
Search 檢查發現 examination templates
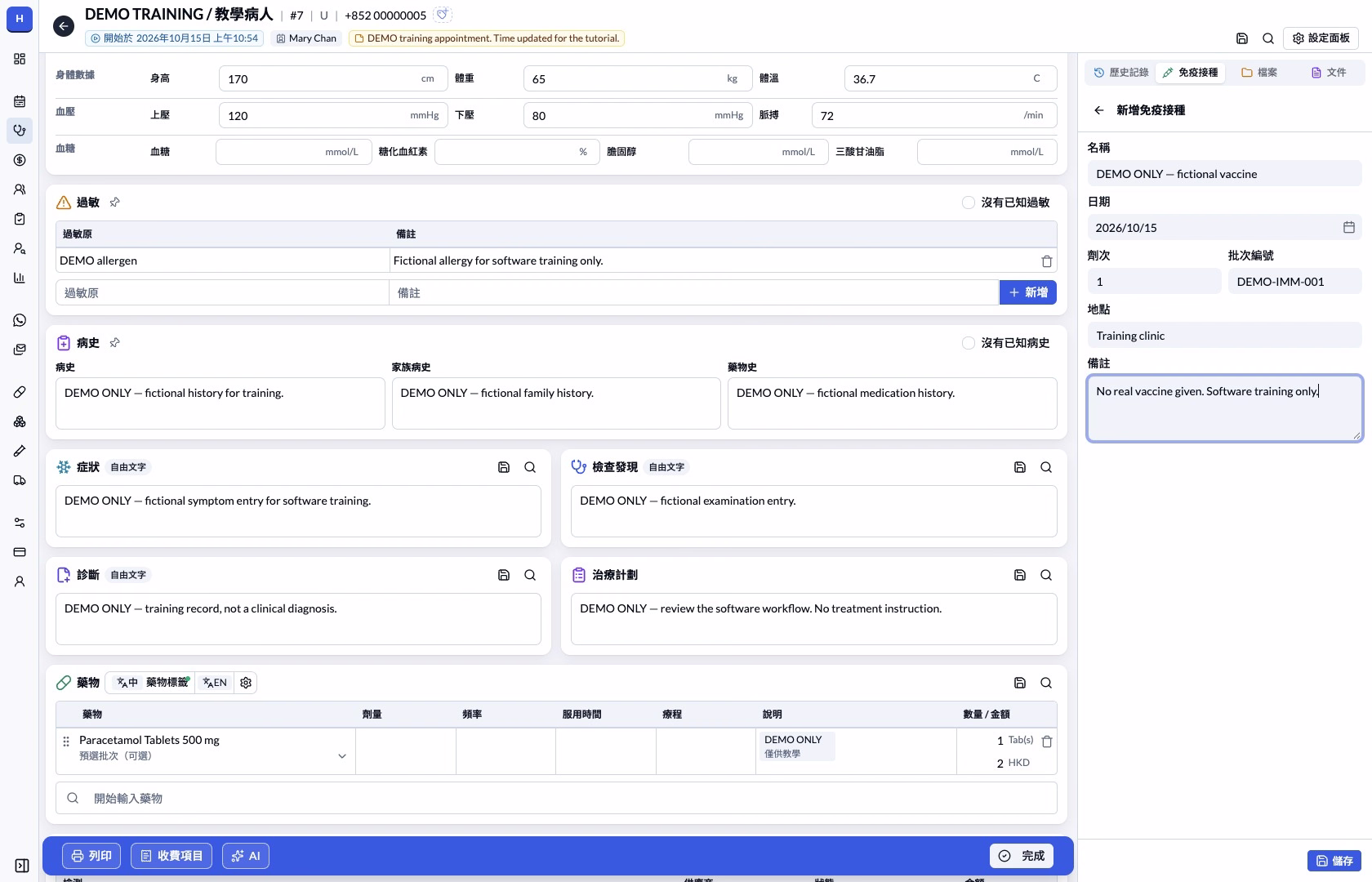click(x=1046, y=467)
